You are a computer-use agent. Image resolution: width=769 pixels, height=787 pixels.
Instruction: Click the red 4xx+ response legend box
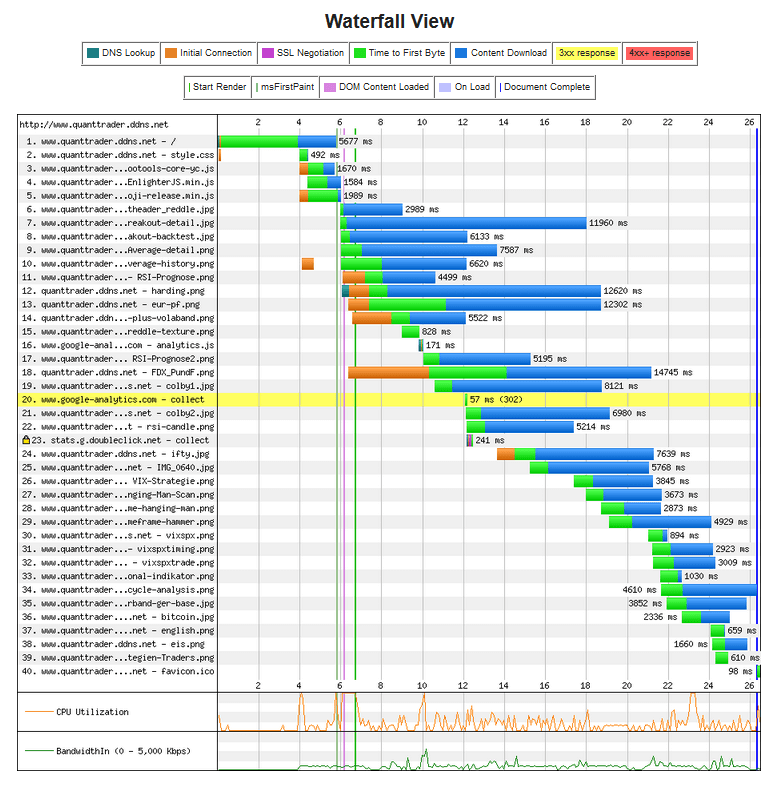(x=658, y=53)
